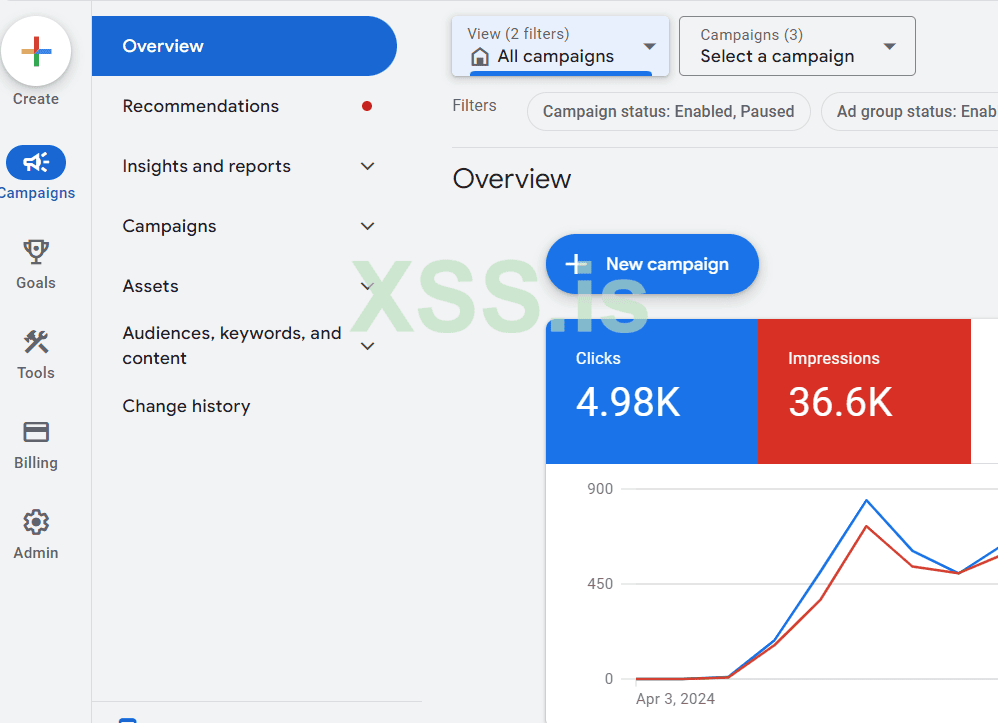Open the Tools wrench icon
The height and width of the screenshot is (723, 998).
(x=36, y=342)
